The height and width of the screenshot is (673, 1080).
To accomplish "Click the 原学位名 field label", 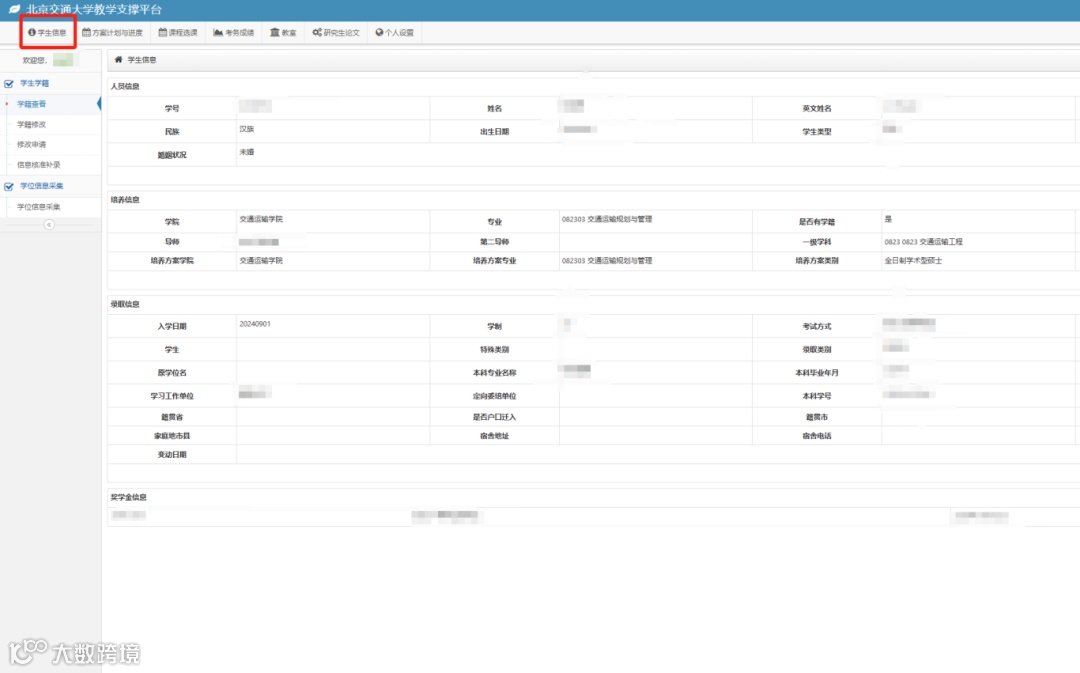I will (x=172, y=373).
